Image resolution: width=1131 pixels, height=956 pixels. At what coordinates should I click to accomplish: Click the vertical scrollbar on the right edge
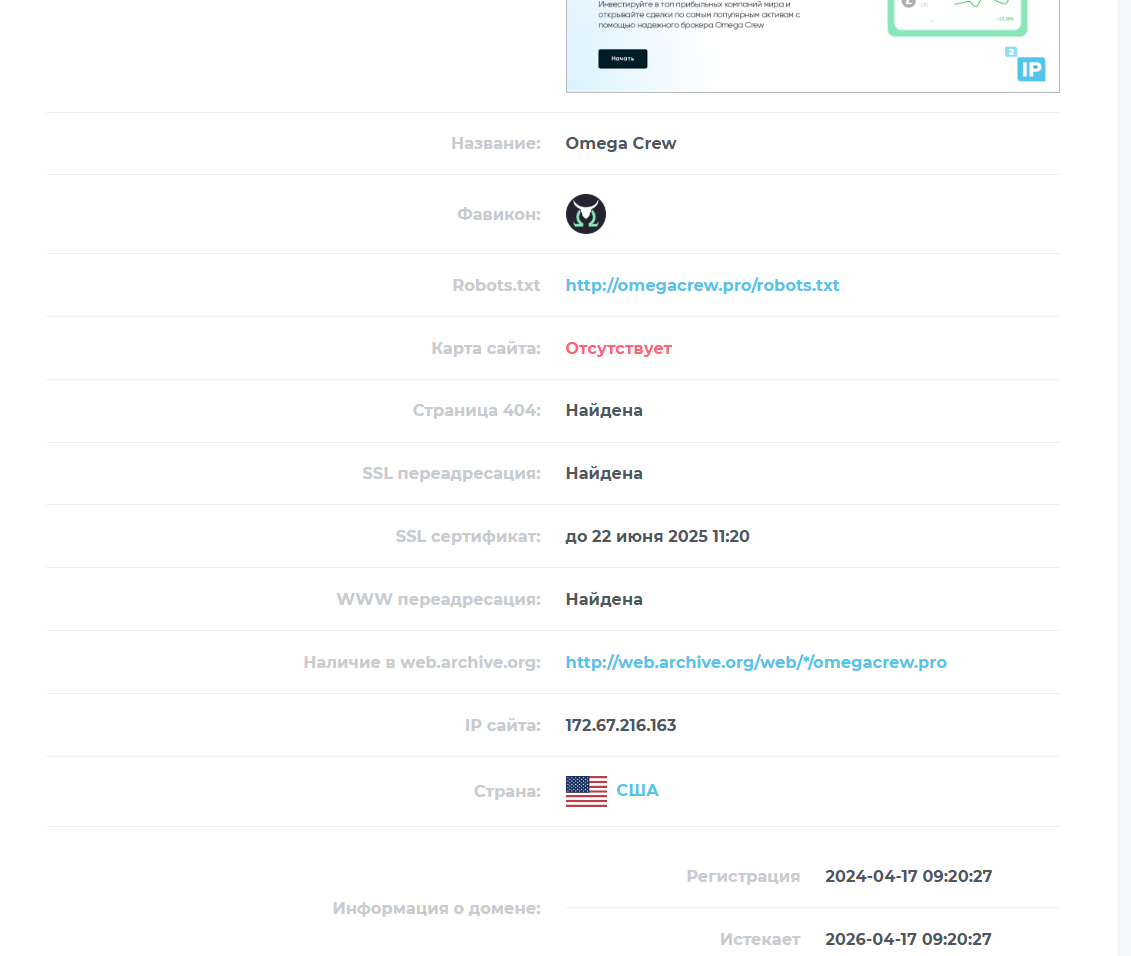coord(1125,478)
